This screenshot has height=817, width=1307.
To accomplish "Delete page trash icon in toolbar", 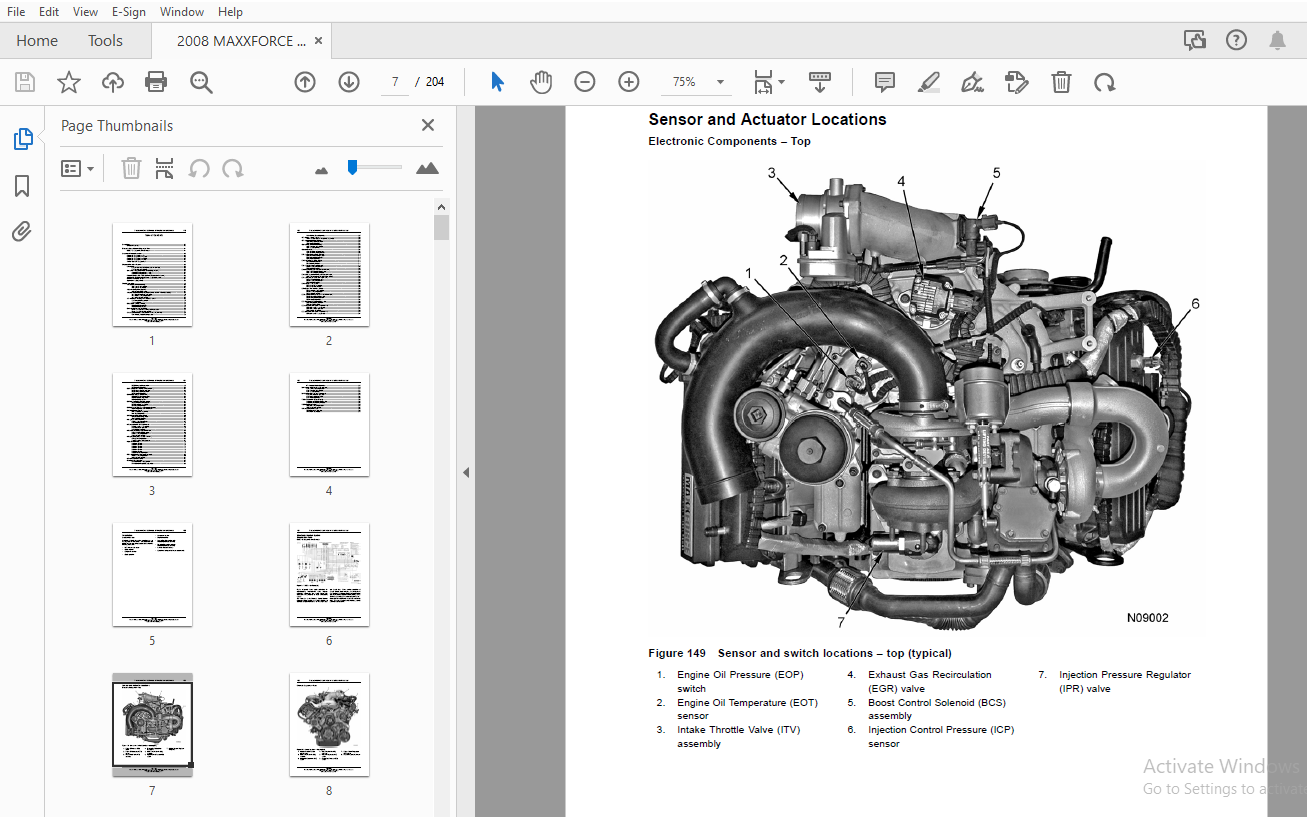I will [x=1061, y=82].
